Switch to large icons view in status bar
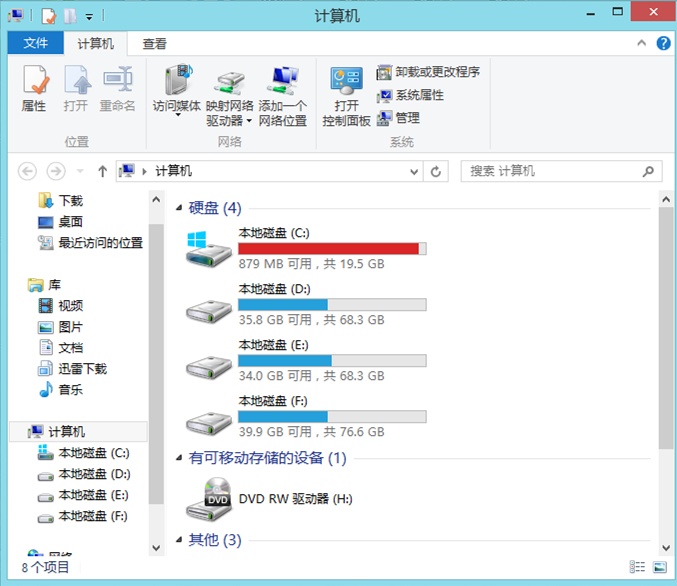The image size is (677, 586). tap(659, 567)
